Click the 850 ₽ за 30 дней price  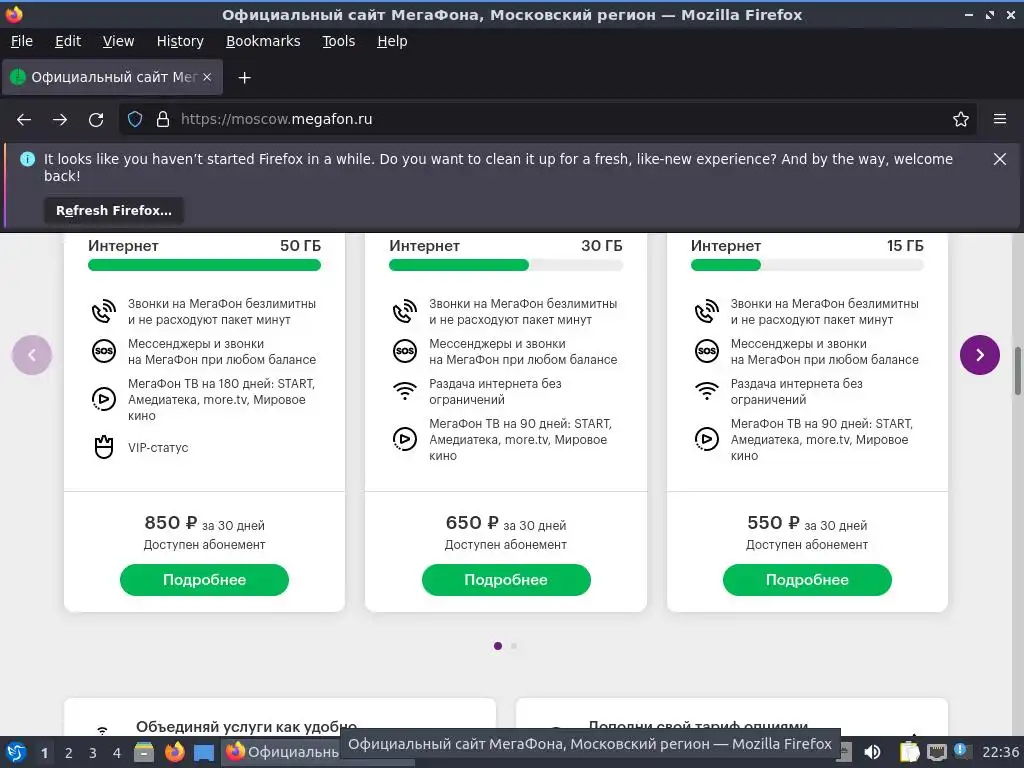204,524
